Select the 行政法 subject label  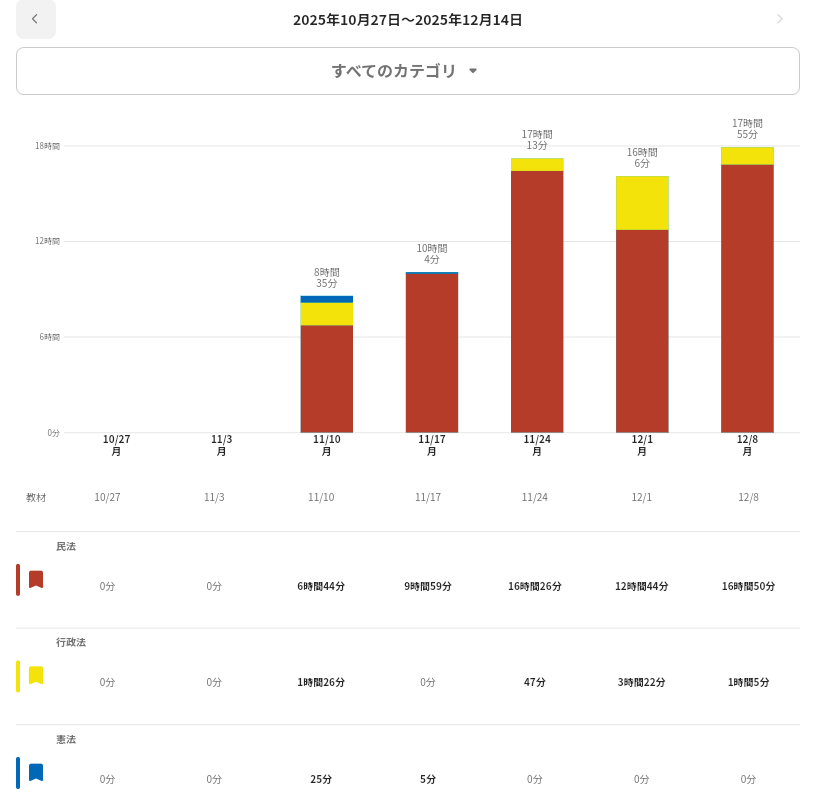click(71, 643)
